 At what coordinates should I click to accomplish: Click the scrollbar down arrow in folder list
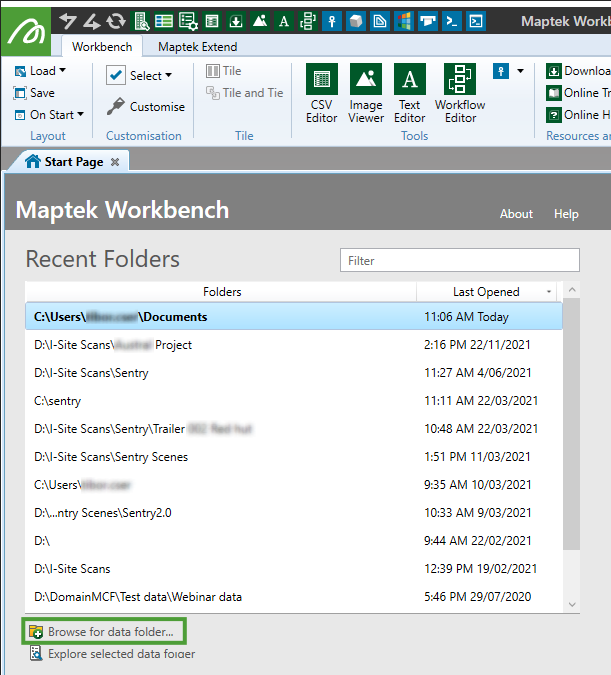coord(572,604)
